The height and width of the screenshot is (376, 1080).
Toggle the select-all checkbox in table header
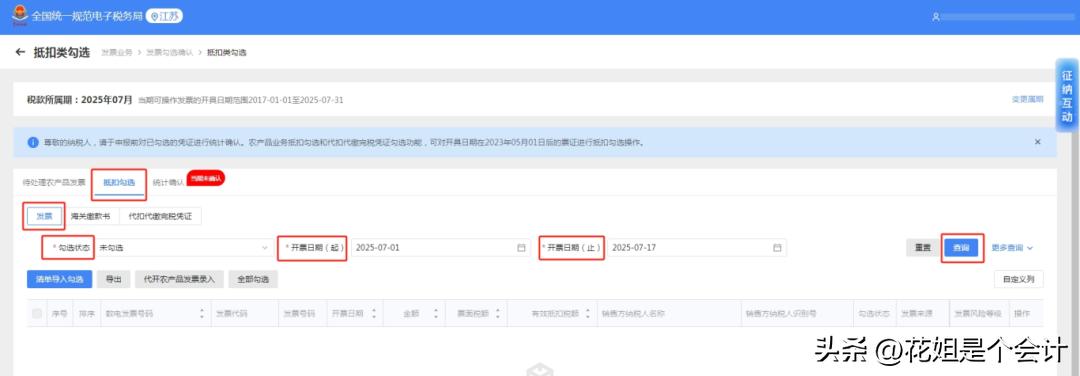pos(37,313)
